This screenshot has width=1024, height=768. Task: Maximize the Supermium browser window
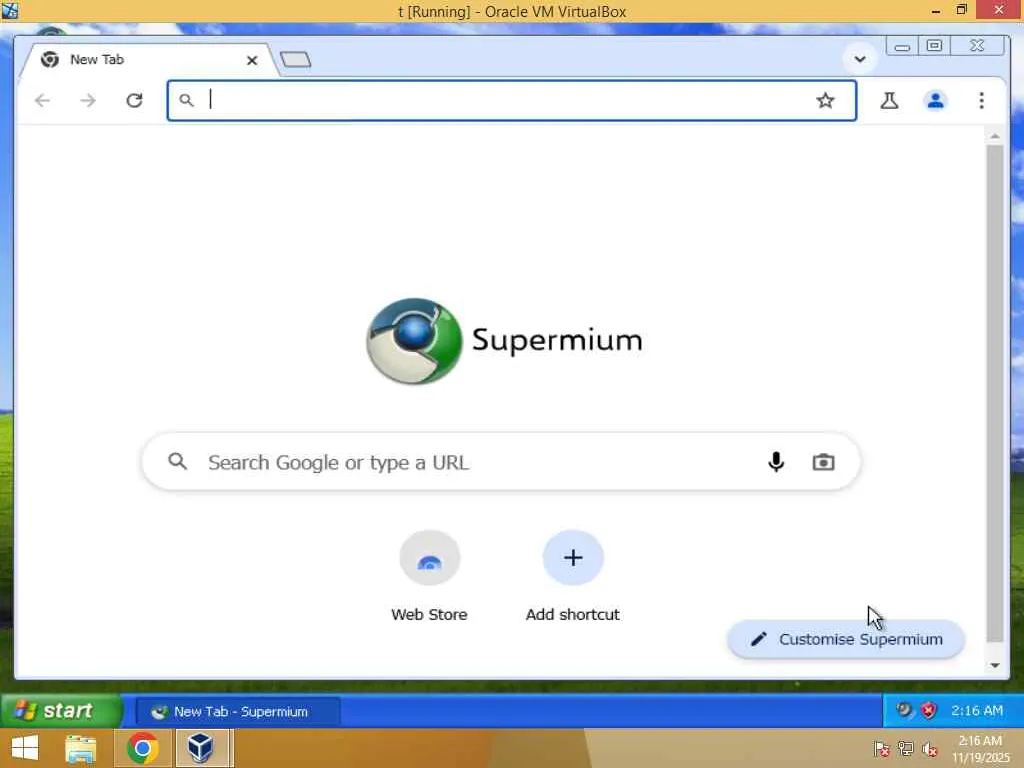pos(935,46)
